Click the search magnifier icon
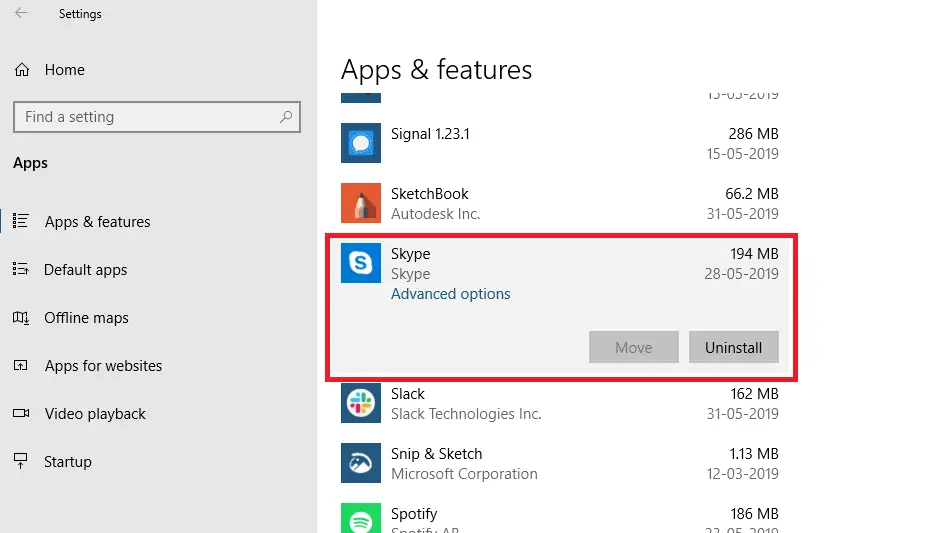Image resolution: width=945 pixels, height=533 pixels. pyautogui.click(x=286, y=116)
